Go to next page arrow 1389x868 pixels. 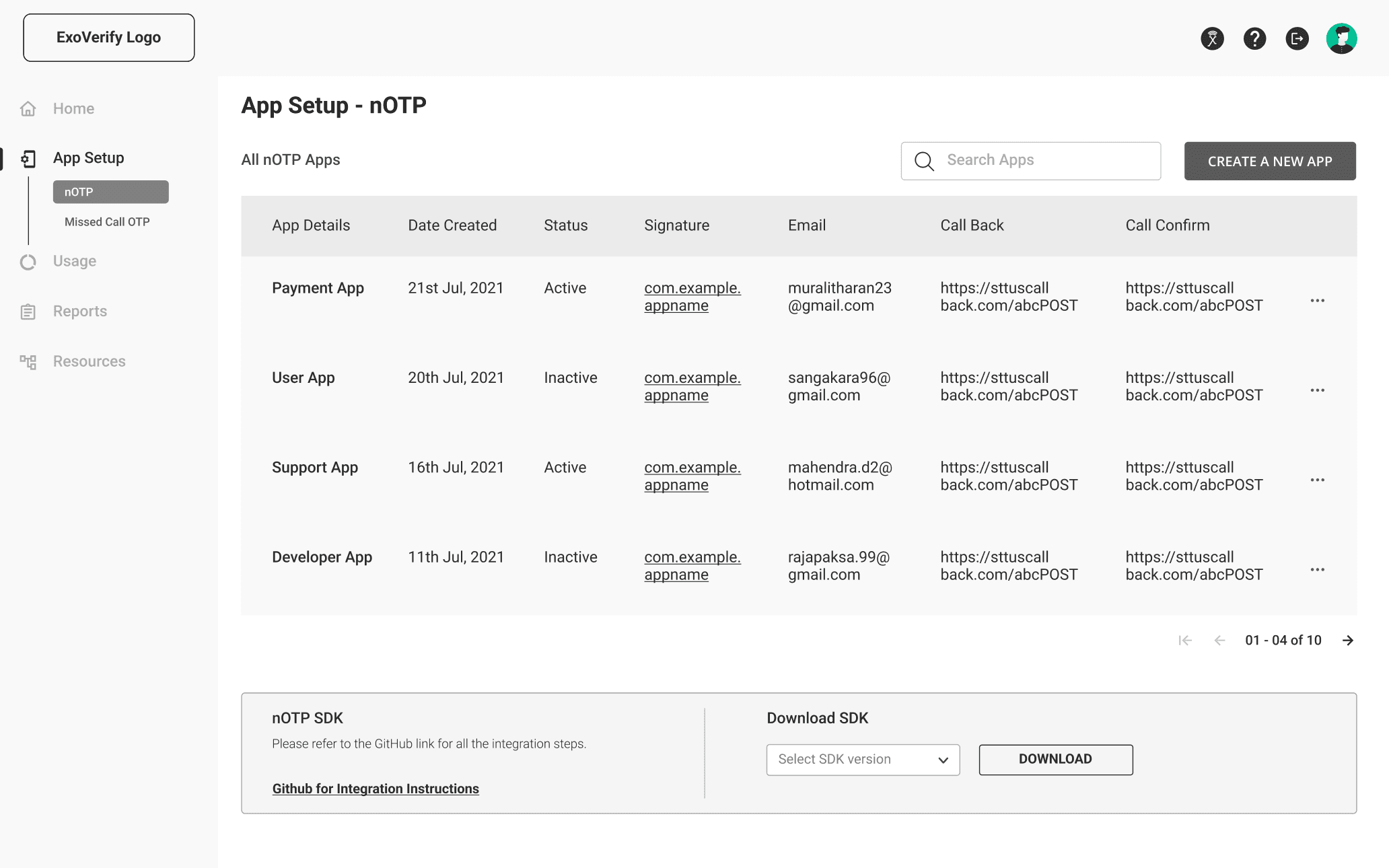1347,641
